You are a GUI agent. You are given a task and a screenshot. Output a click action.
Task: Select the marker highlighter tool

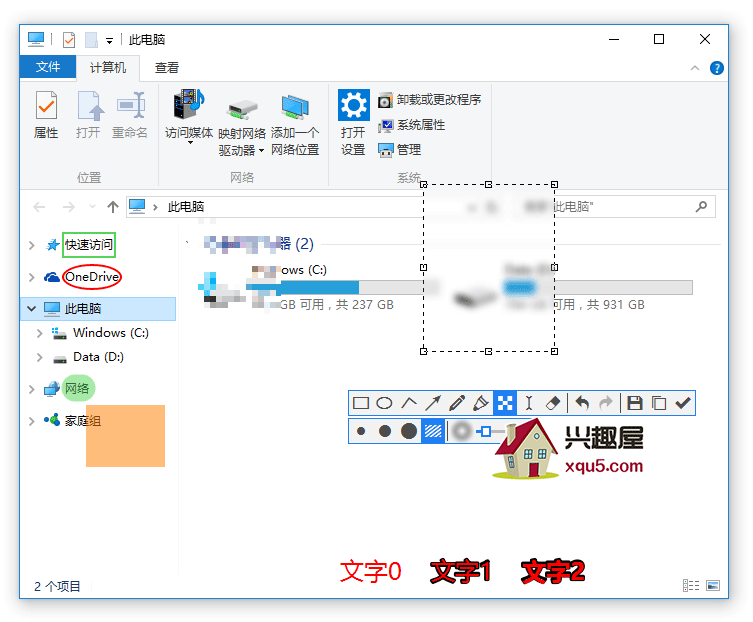(x=481, y=403)
